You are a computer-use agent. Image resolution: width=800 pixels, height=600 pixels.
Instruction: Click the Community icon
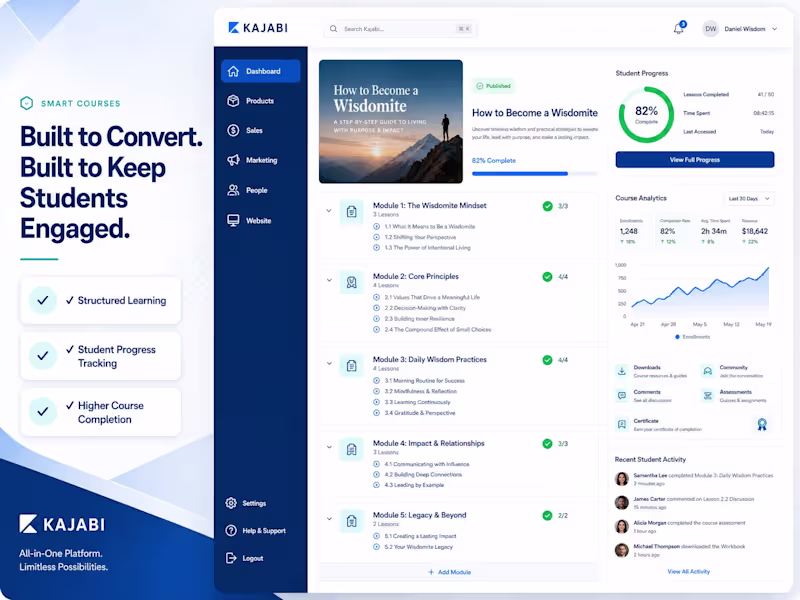click(708, 371)
